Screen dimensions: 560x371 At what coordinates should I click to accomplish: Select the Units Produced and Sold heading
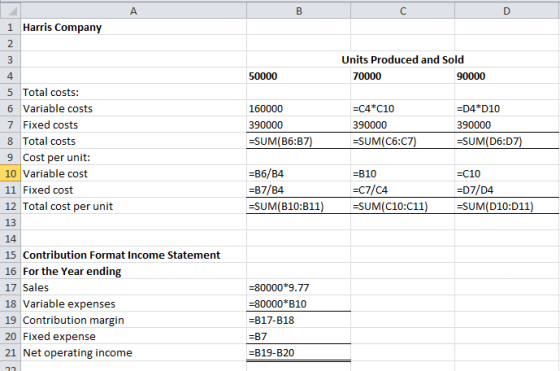pos(402,60)
